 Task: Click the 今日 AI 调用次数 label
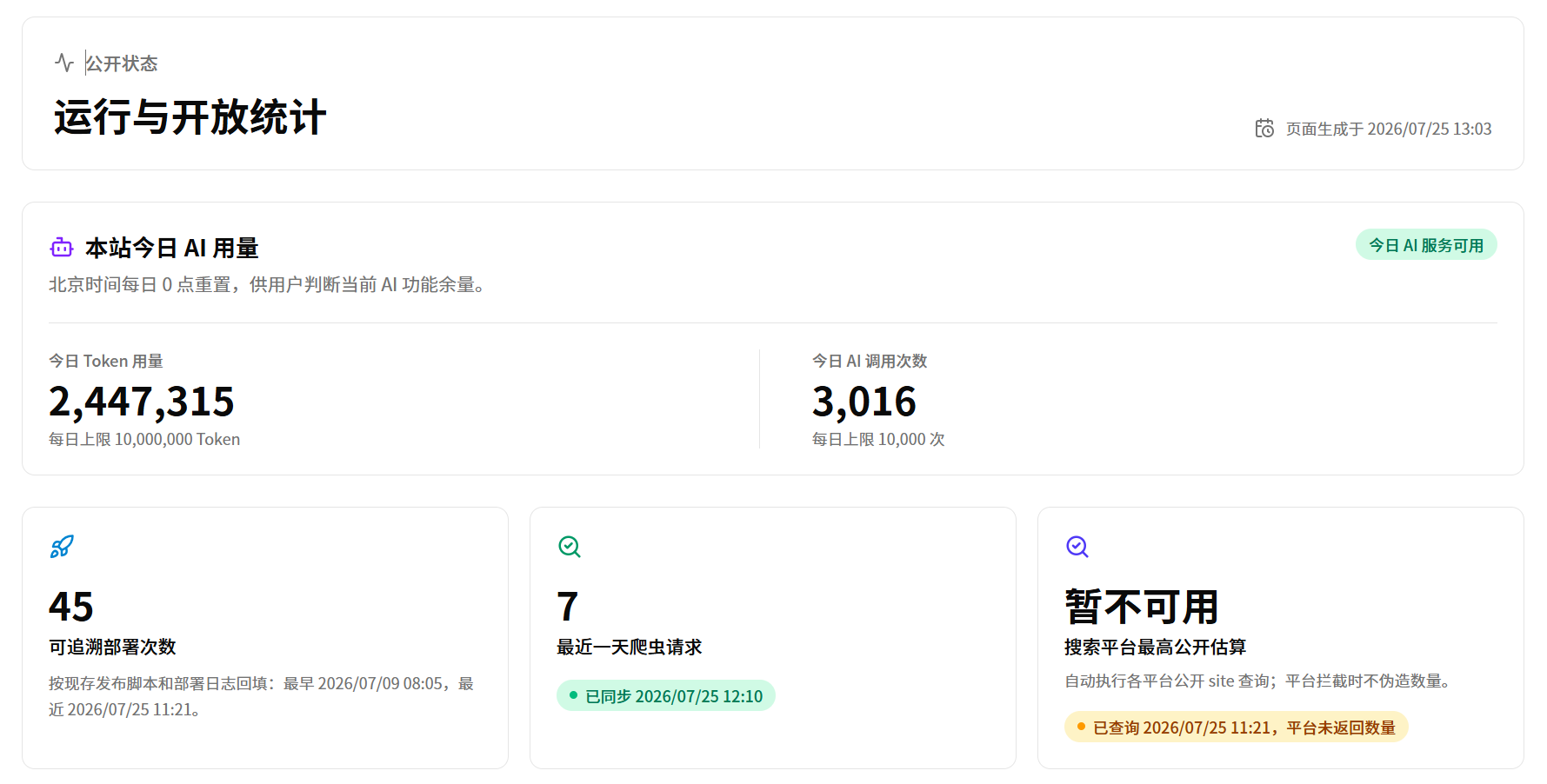click(870, 361)
